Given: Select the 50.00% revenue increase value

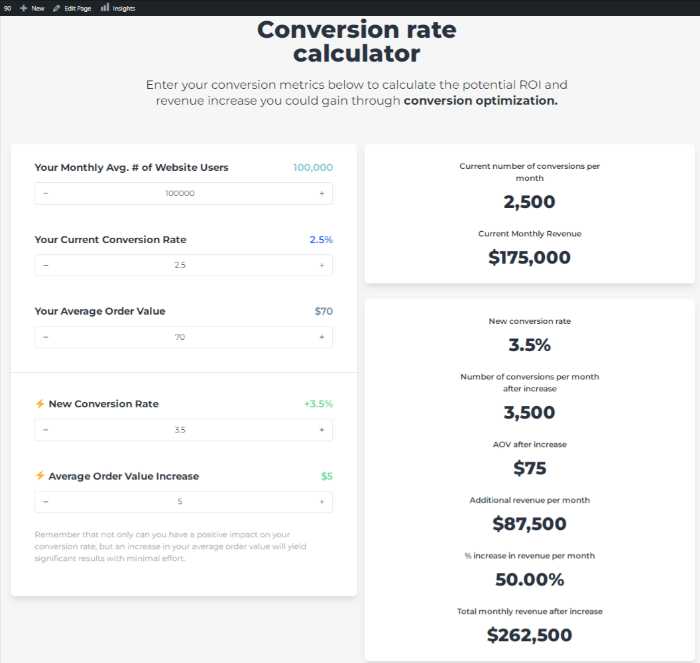Looking at the screenshot, I should 529,580.
